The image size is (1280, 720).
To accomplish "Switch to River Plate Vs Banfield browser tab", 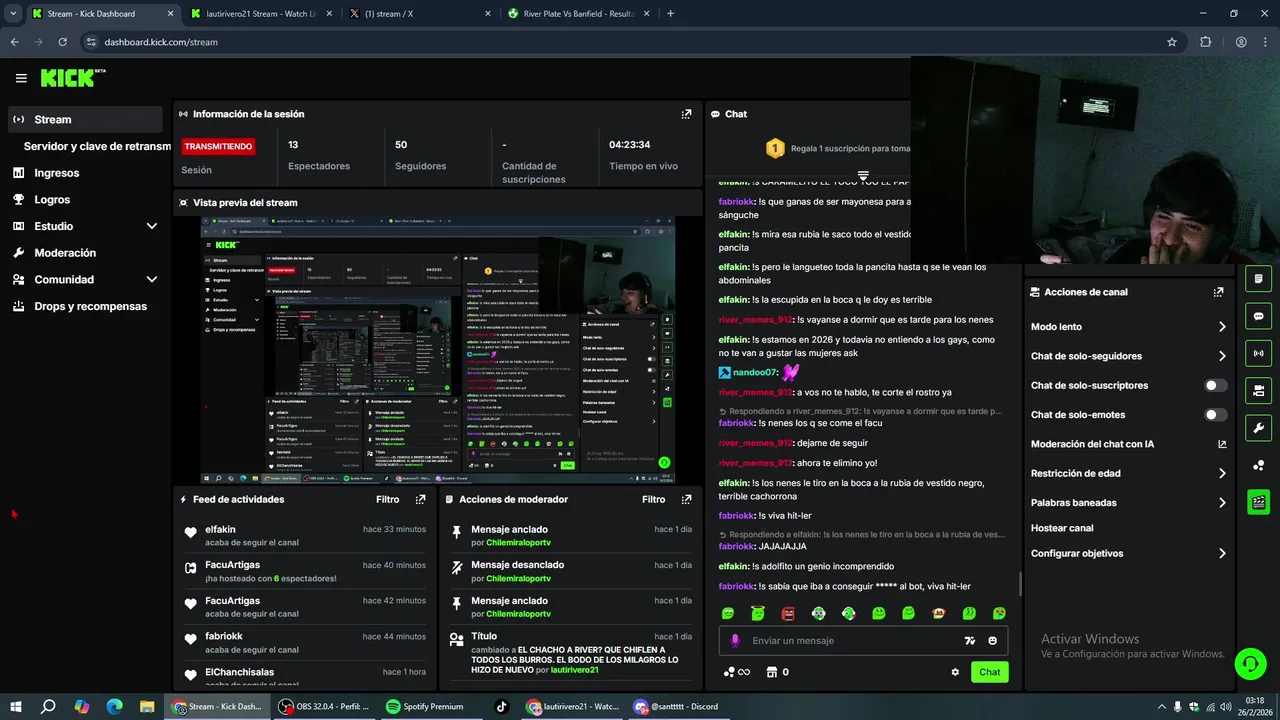I will pos(577,14).
